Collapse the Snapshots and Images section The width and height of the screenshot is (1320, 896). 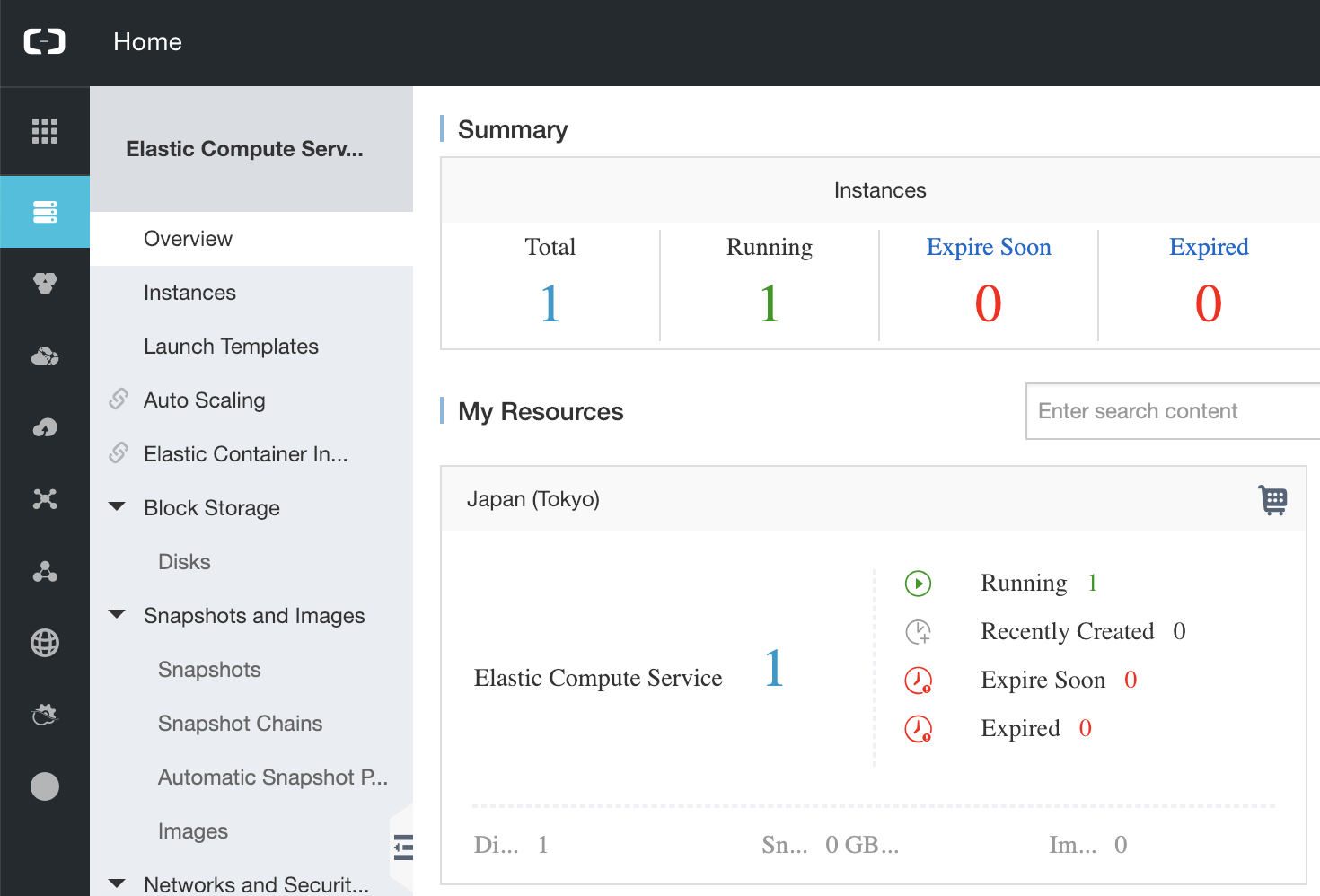point(117,615)
